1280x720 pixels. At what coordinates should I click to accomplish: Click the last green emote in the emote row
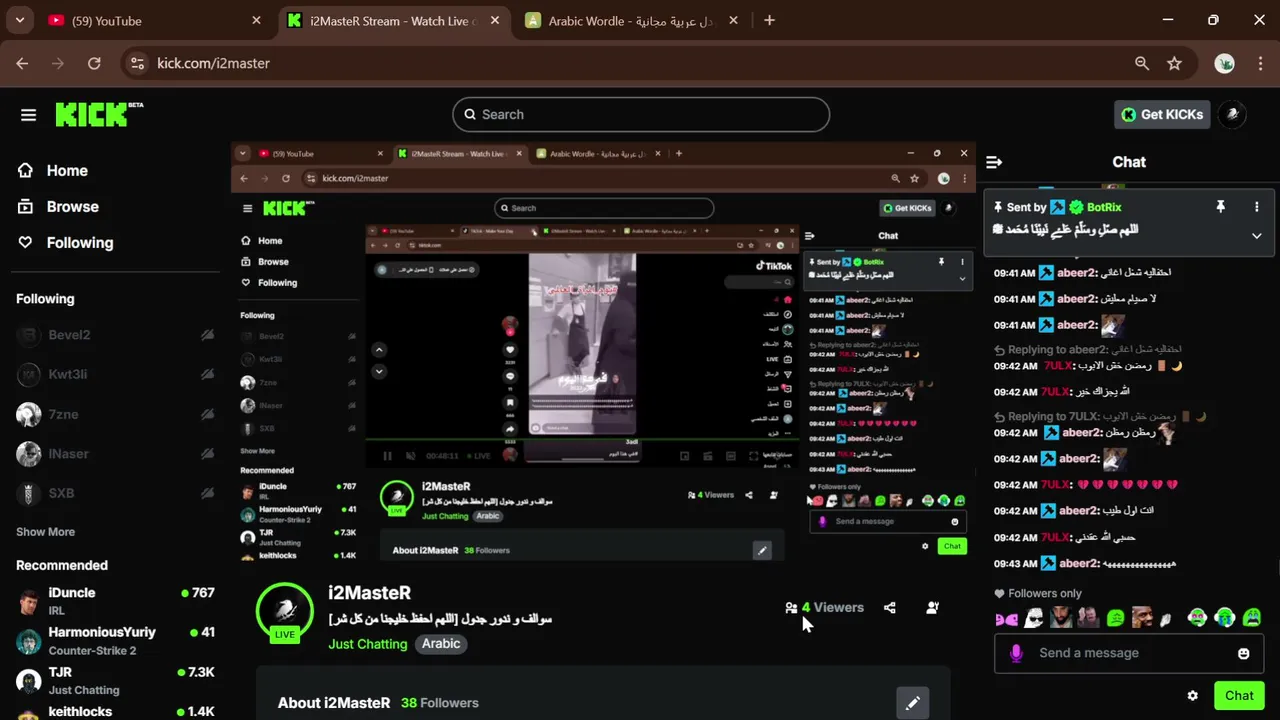click(1251, 619)
